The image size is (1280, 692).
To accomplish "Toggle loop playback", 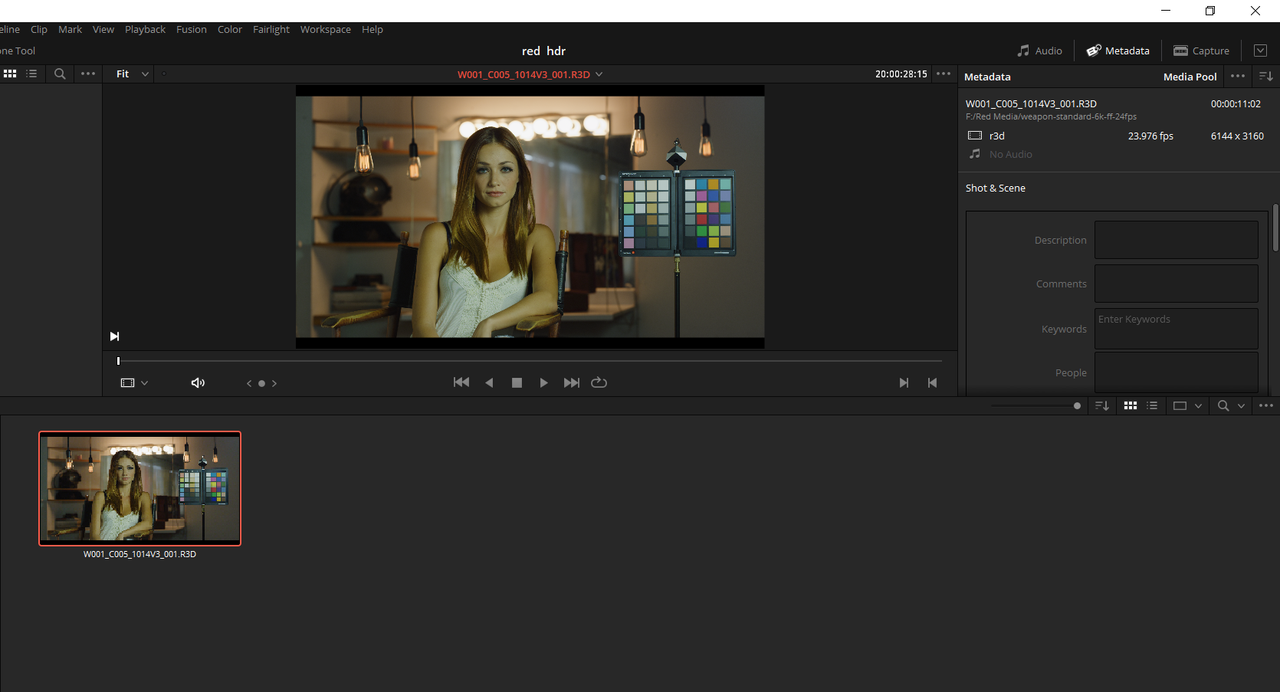I will [x=599, y=383].
